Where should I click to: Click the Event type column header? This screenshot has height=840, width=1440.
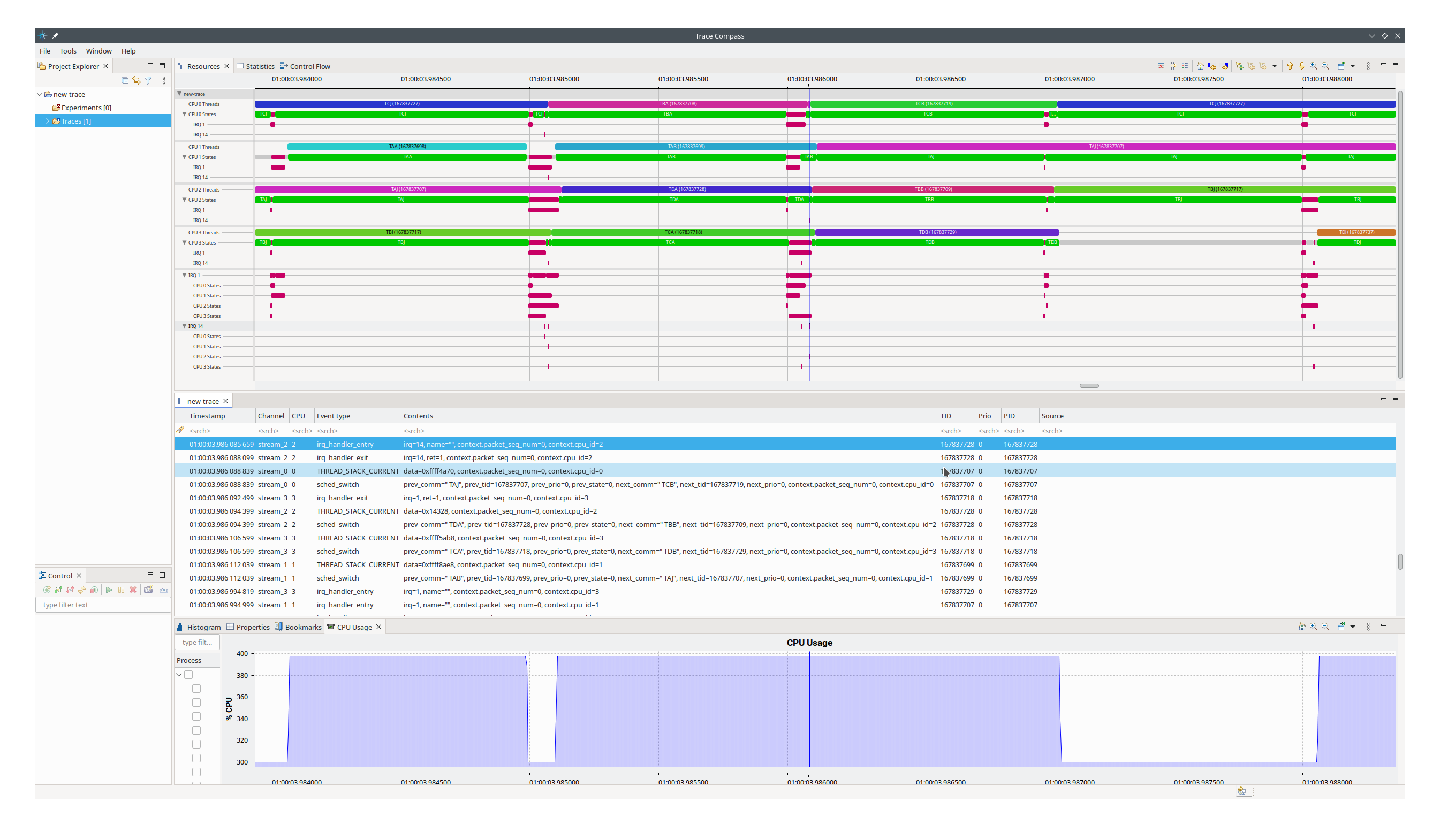[333, 416]
